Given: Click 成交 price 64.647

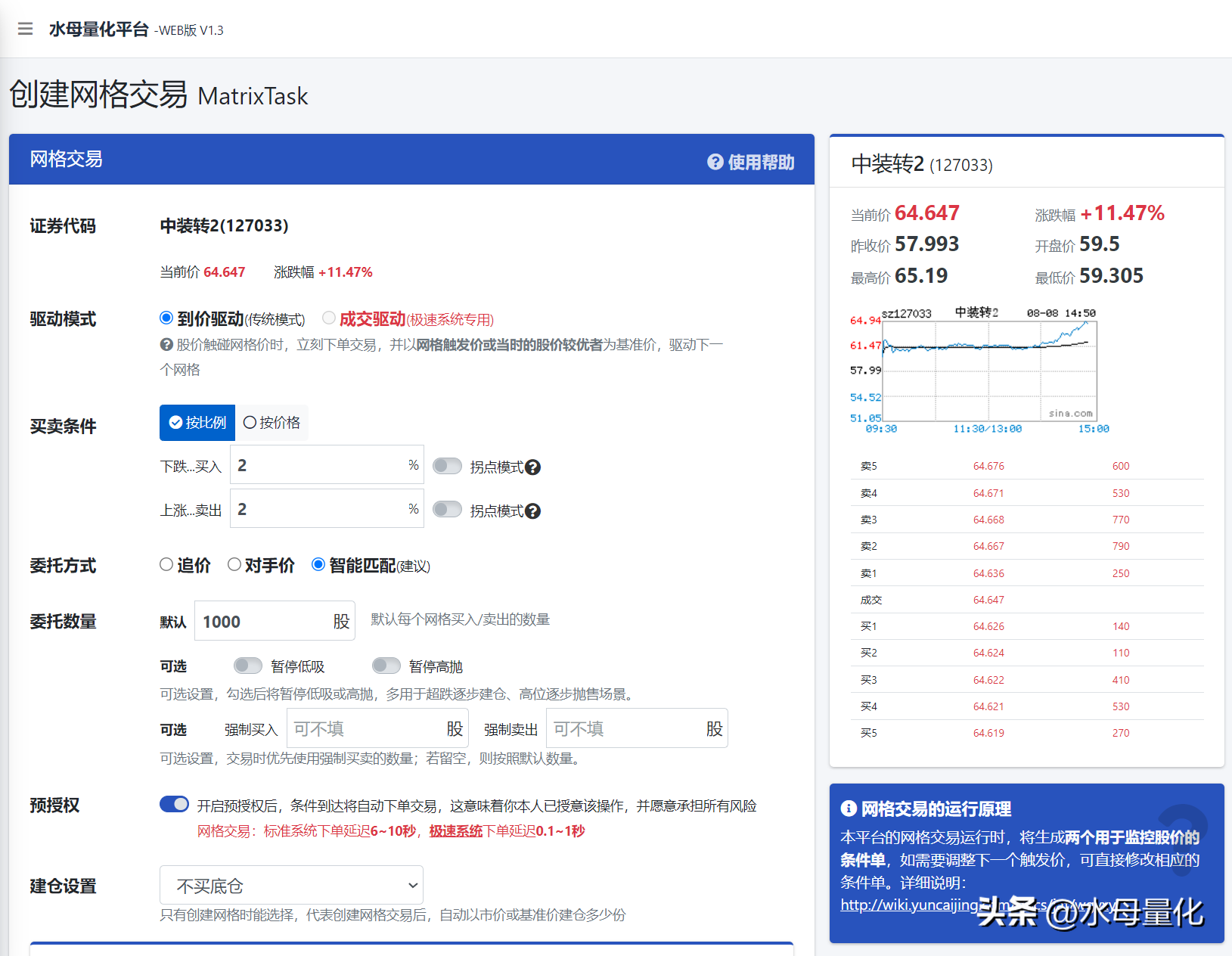Looking at the screenshot, I should click(x=988, y=600).
